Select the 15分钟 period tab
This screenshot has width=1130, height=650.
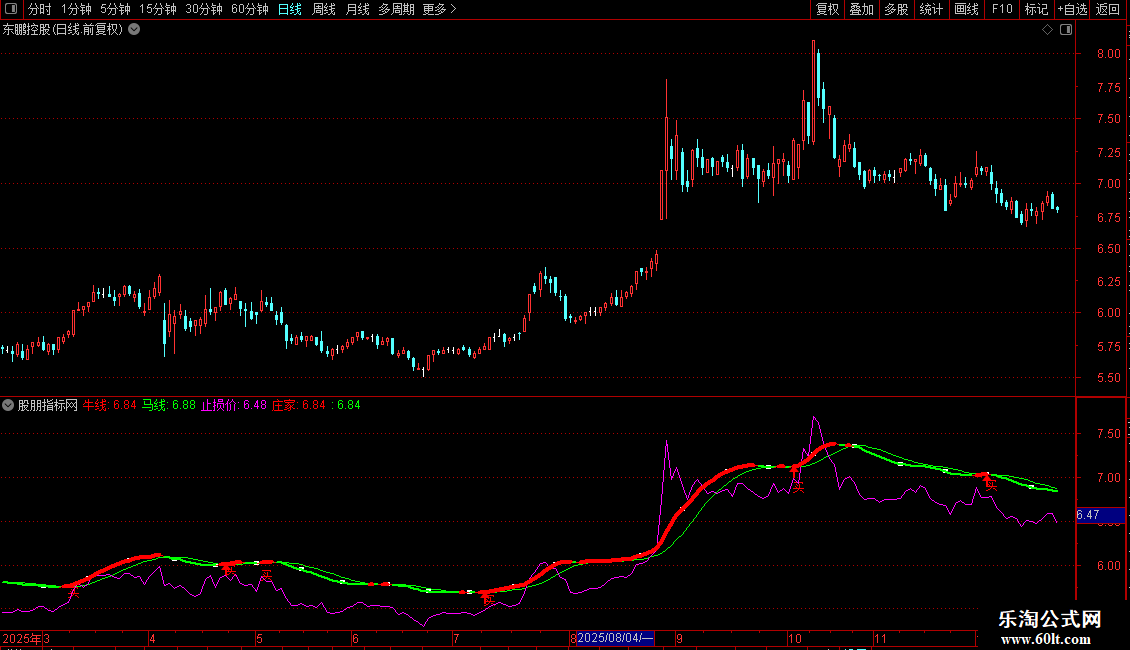pyautogui.click(x=158, y=9)
